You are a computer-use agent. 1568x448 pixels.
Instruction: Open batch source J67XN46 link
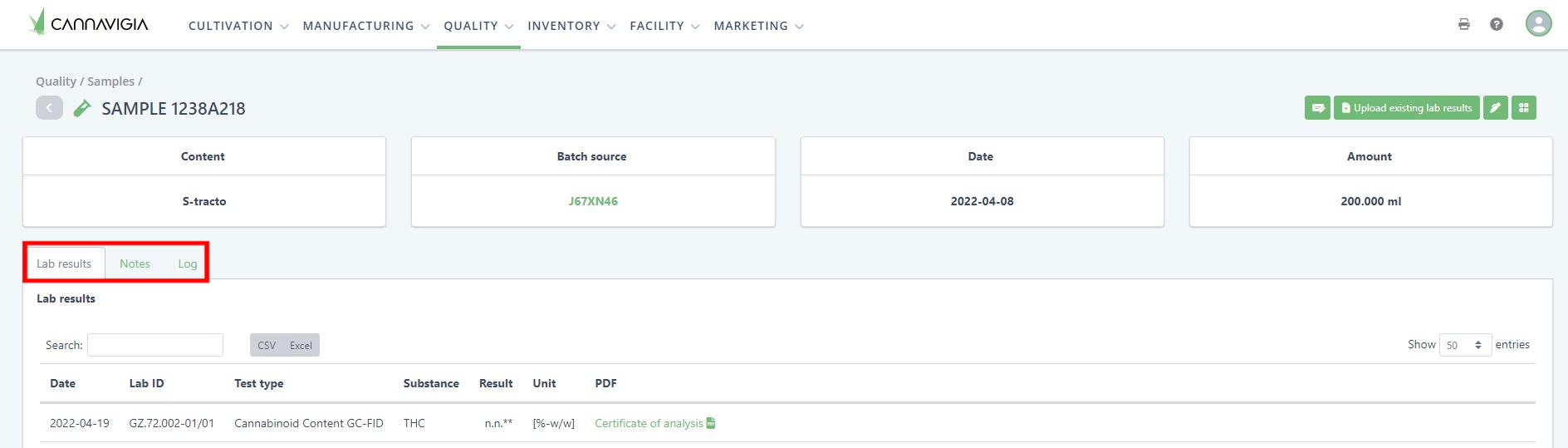click(593, 201)
